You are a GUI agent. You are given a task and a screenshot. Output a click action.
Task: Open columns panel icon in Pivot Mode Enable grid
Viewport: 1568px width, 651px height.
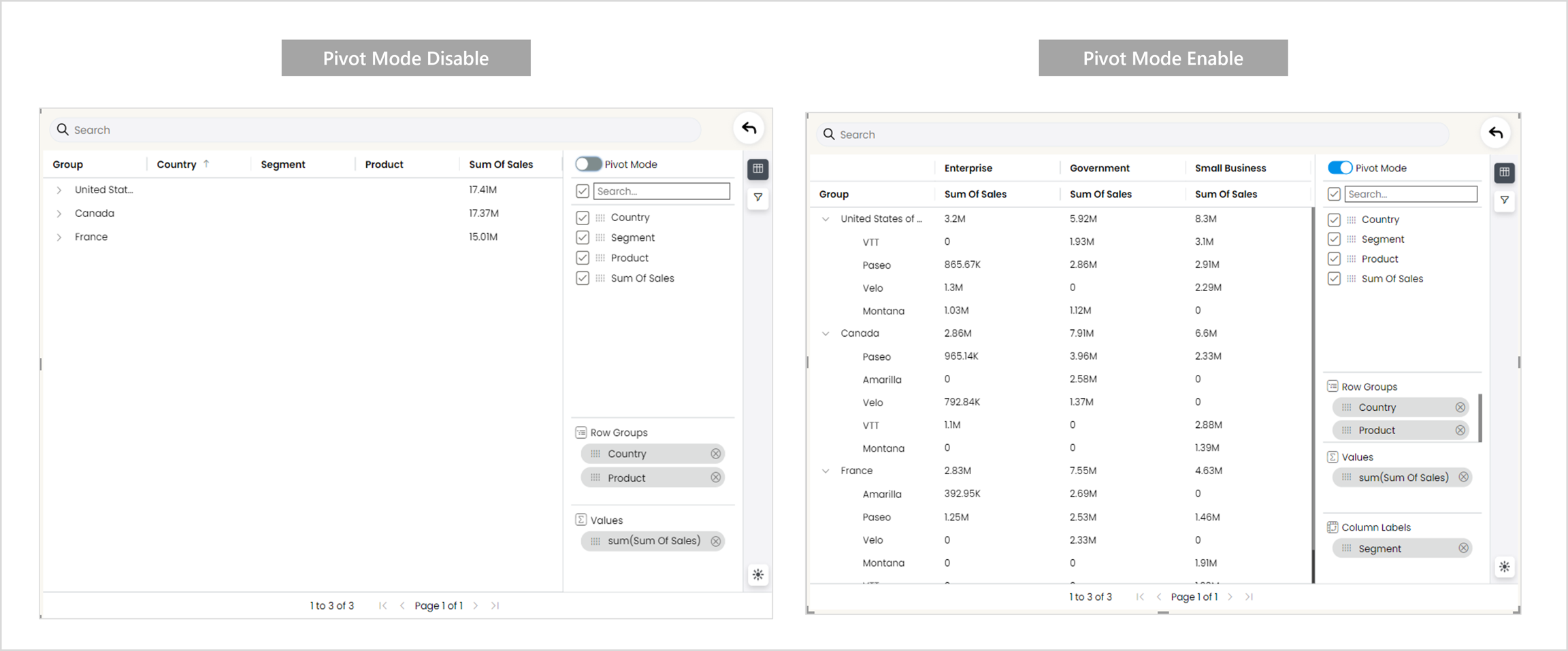tap(1504, 172)
